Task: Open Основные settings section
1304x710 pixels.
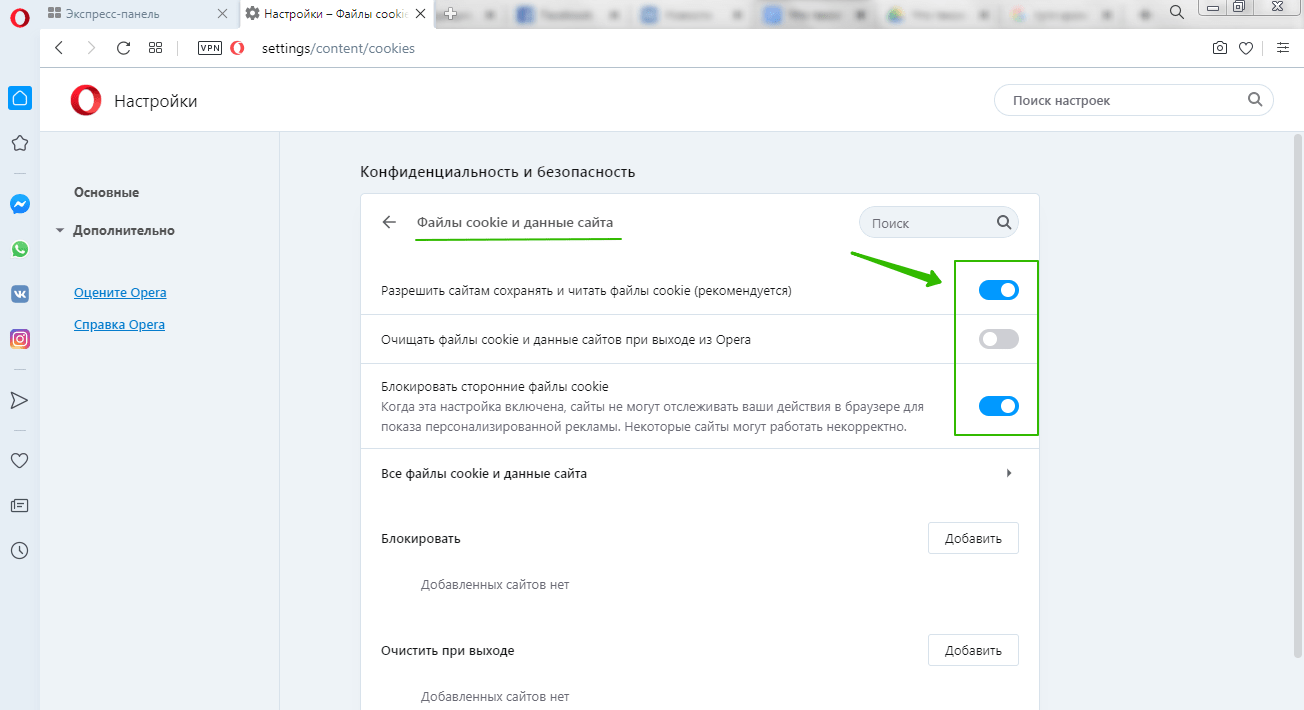Action: click(106, 192)
